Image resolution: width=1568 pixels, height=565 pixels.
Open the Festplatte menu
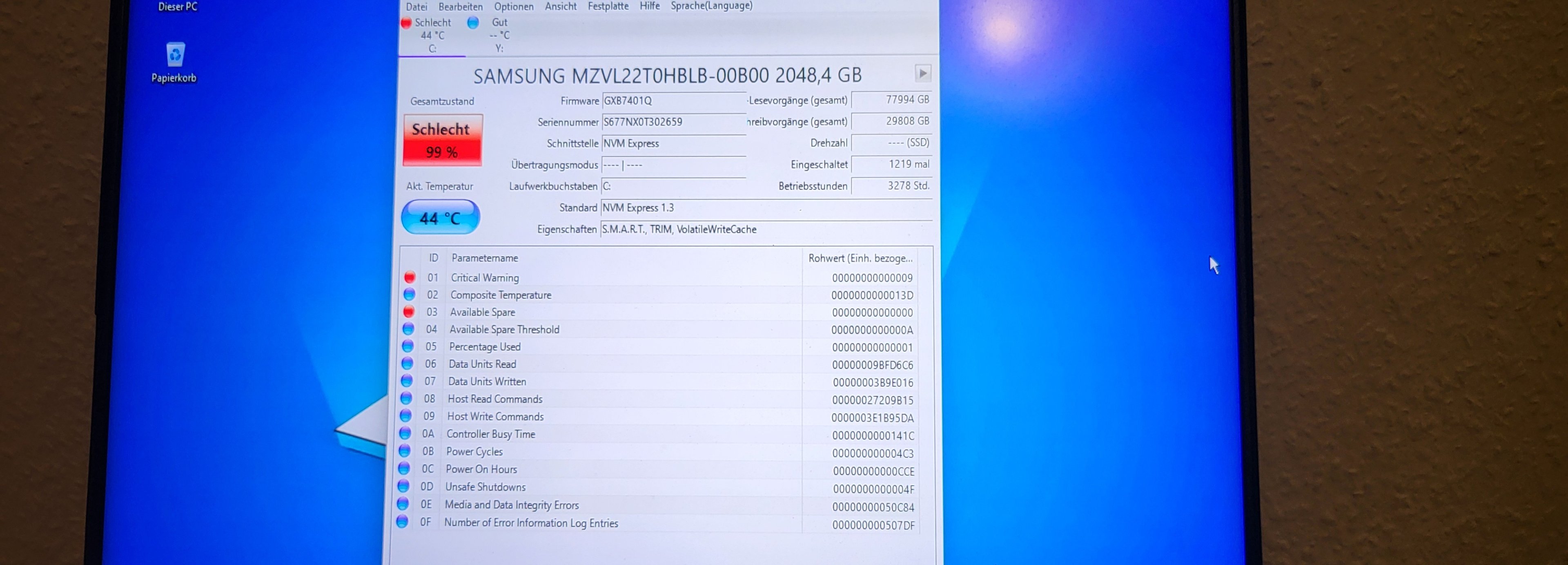click(608, 6)
